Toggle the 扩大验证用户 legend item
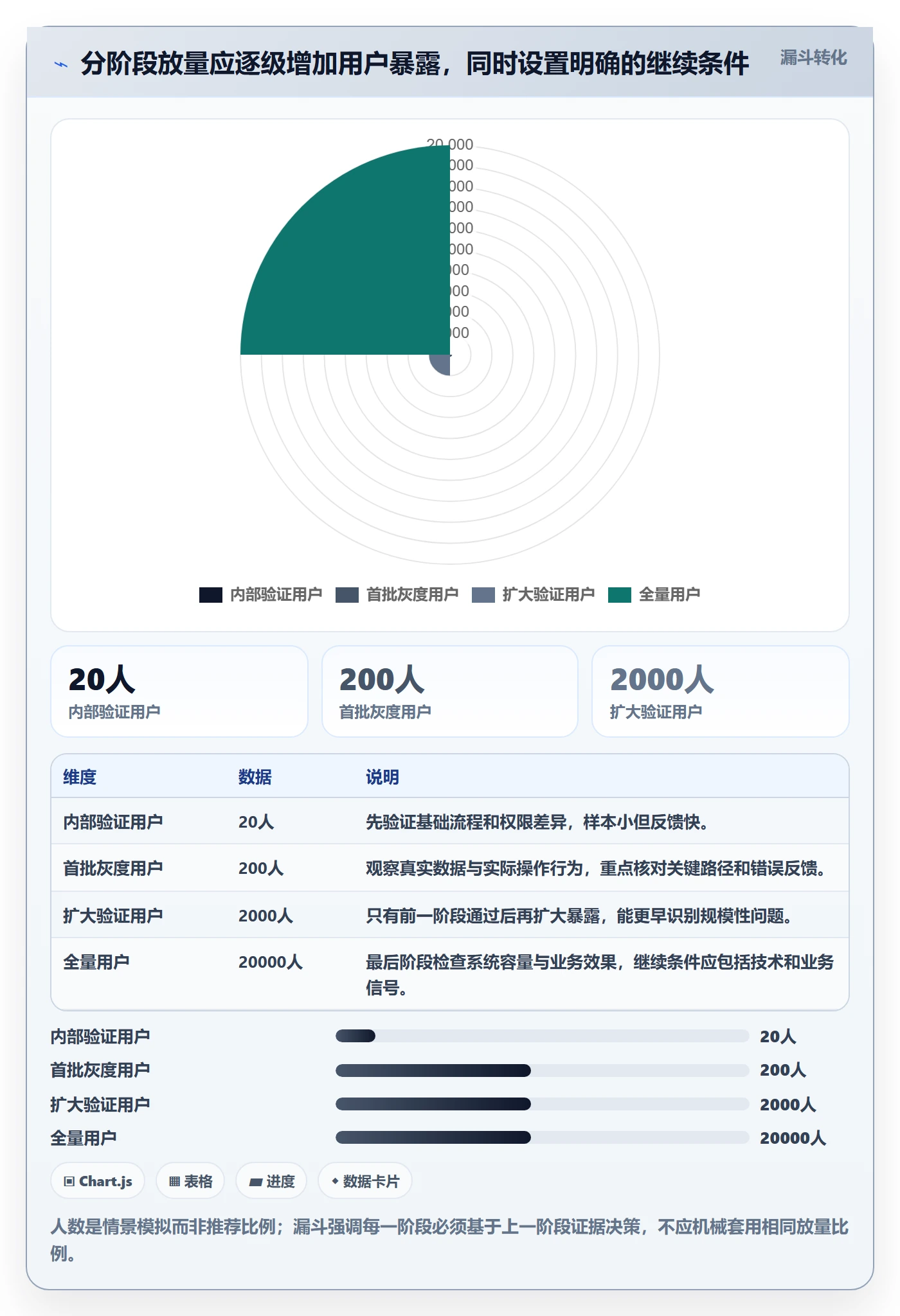This screenshot has width=900, height=1316. pyautogui.click(x=533, y=594)
